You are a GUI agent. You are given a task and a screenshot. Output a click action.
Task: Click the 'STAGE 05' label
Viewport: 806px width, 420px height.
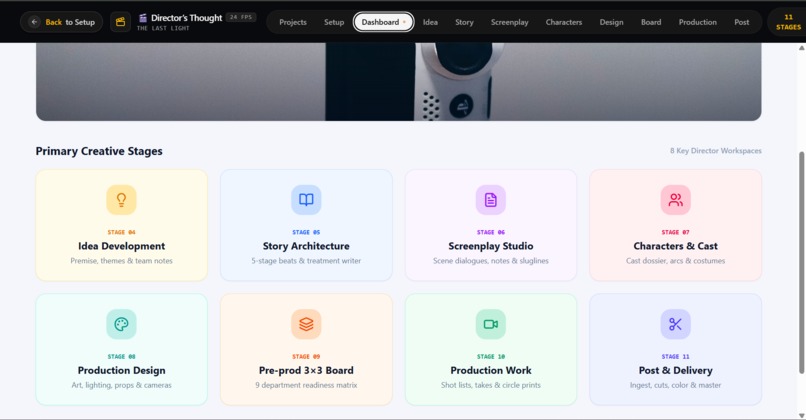pyautogui.click(x=306, y=232)
